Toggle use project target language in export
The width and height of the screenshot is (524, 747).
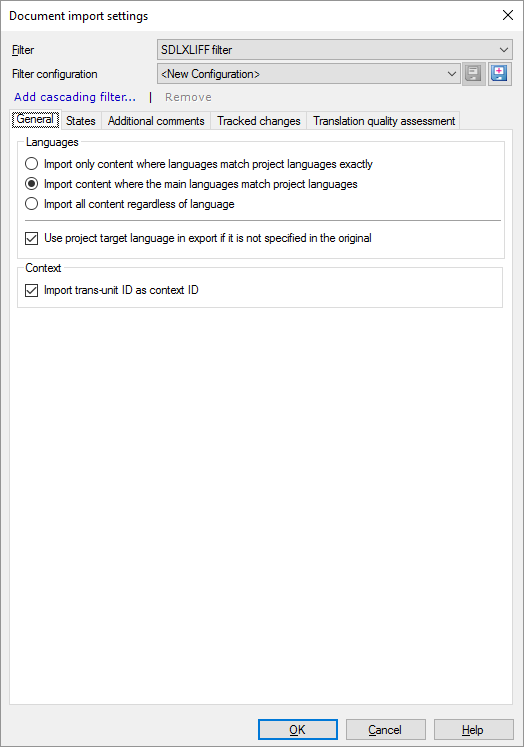[x=31, y=238]
